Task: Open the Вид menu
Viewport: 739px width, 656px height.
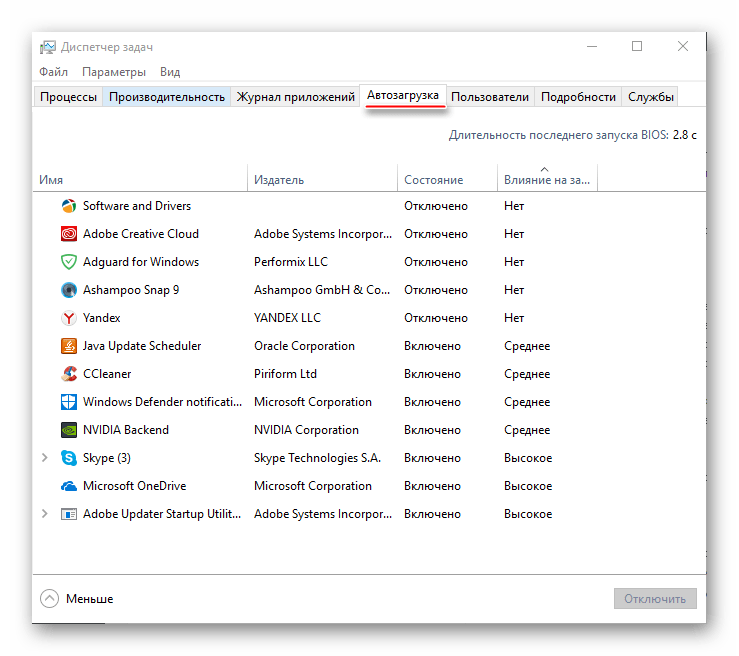Action: coord(170,72)
